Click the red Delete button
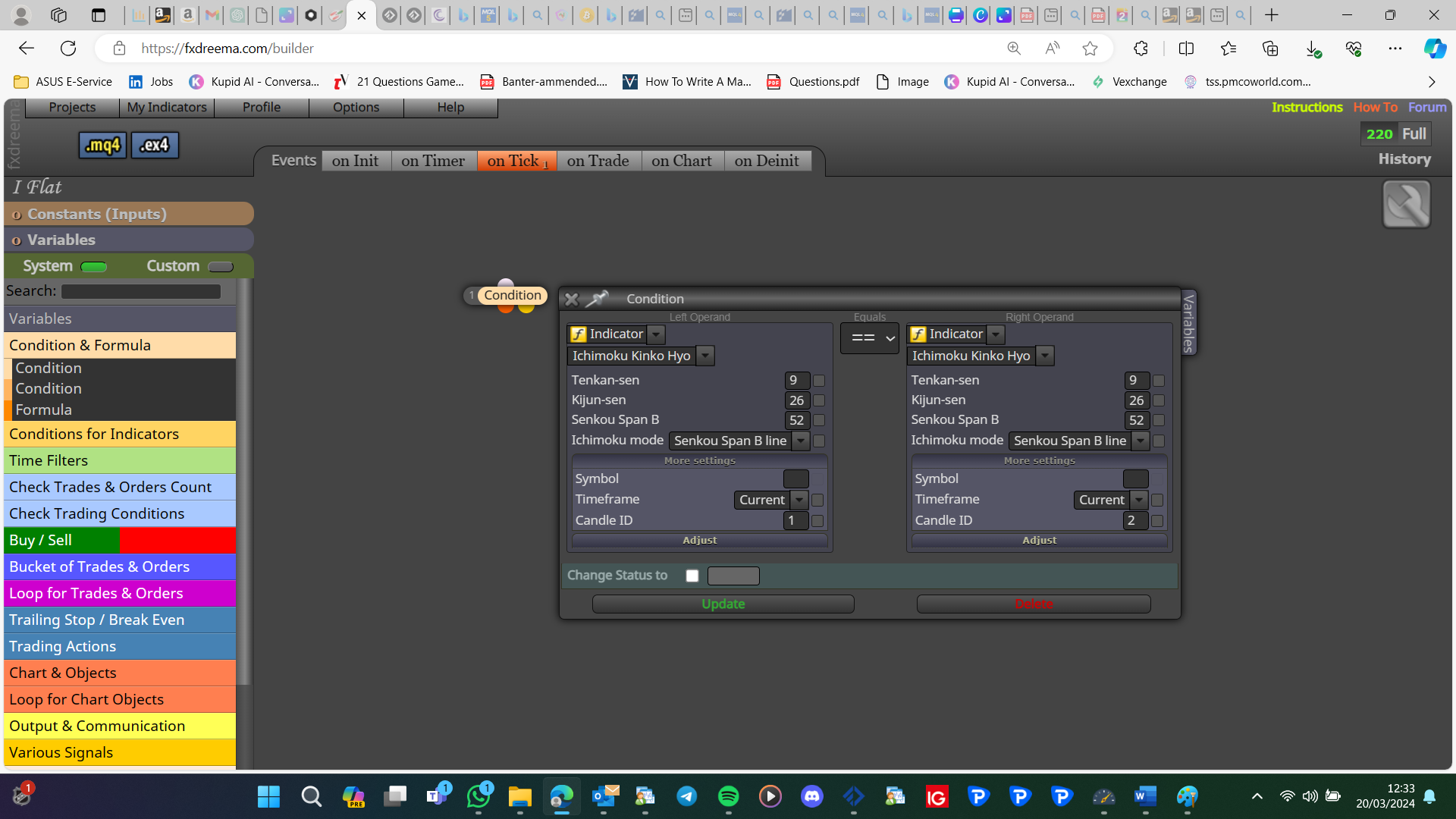Screen dimensions: 1456x819 [x=1034, y=604]
